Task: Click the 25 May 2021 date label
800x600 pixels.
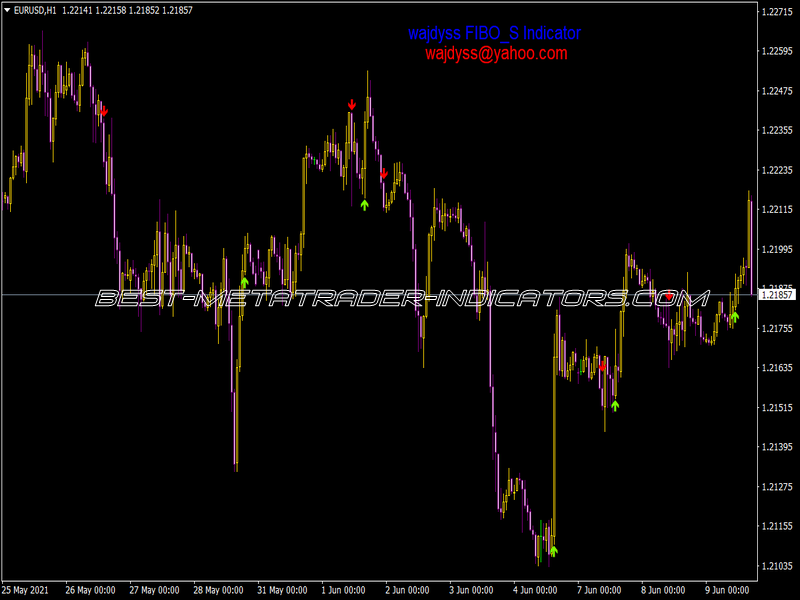Action: (x=26, y=590)
